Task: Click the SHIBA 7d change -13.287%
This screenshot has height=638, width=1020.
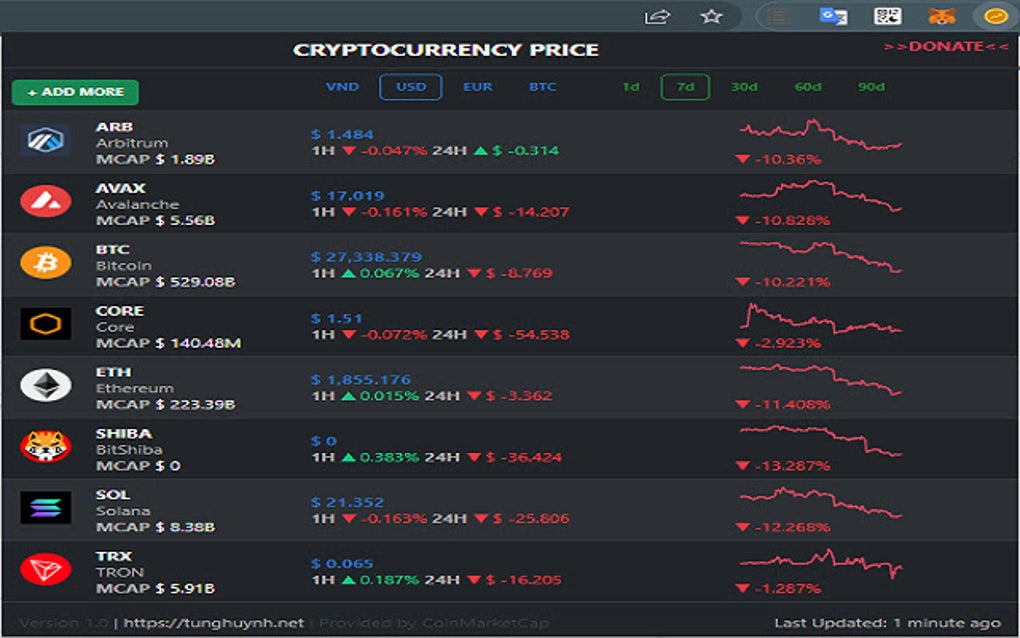Action: (783, 466)
